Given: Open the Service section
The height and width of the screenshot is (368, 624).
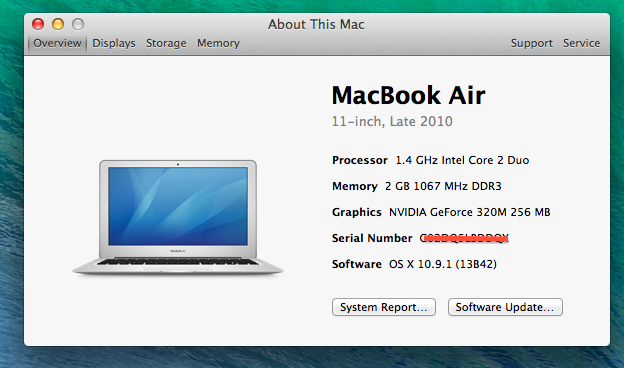Looking at the screenshot, I should point(581,43).
